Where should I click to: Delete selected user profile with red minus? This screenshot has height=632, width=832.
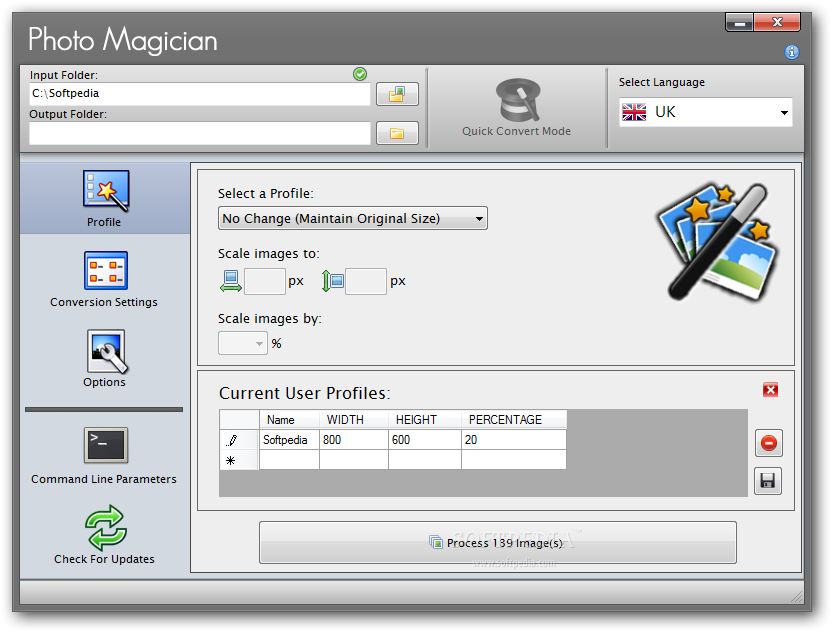(768, 443)
